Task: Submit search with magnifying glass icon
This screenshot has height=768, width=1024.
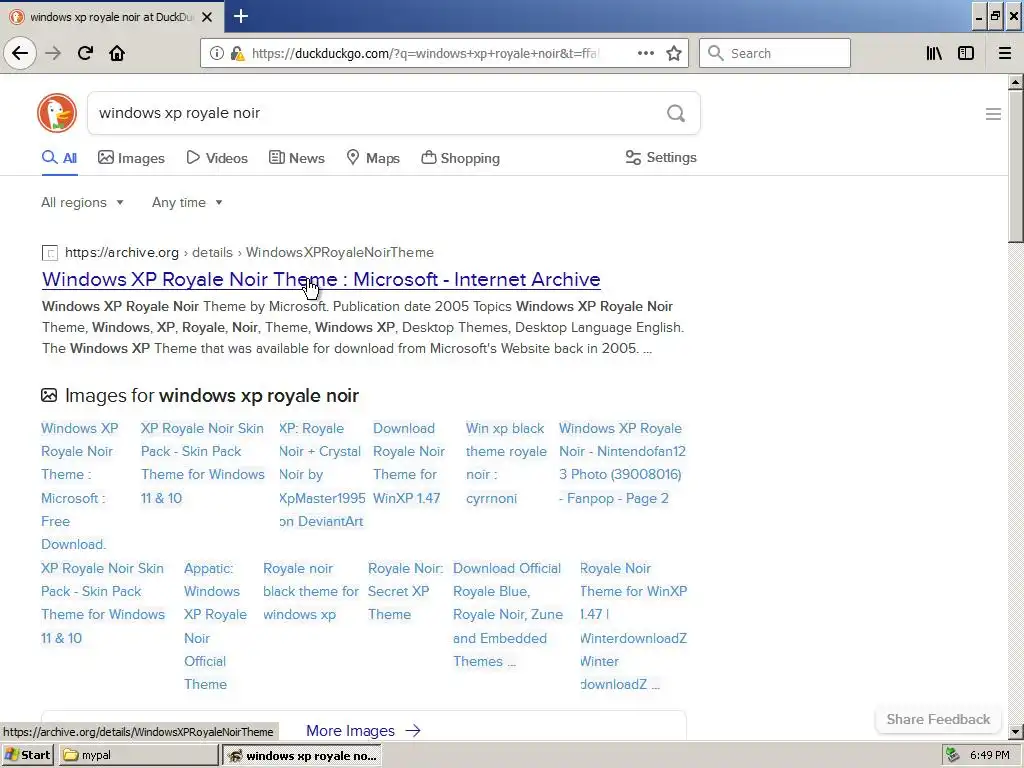Action: click(676, 114)
